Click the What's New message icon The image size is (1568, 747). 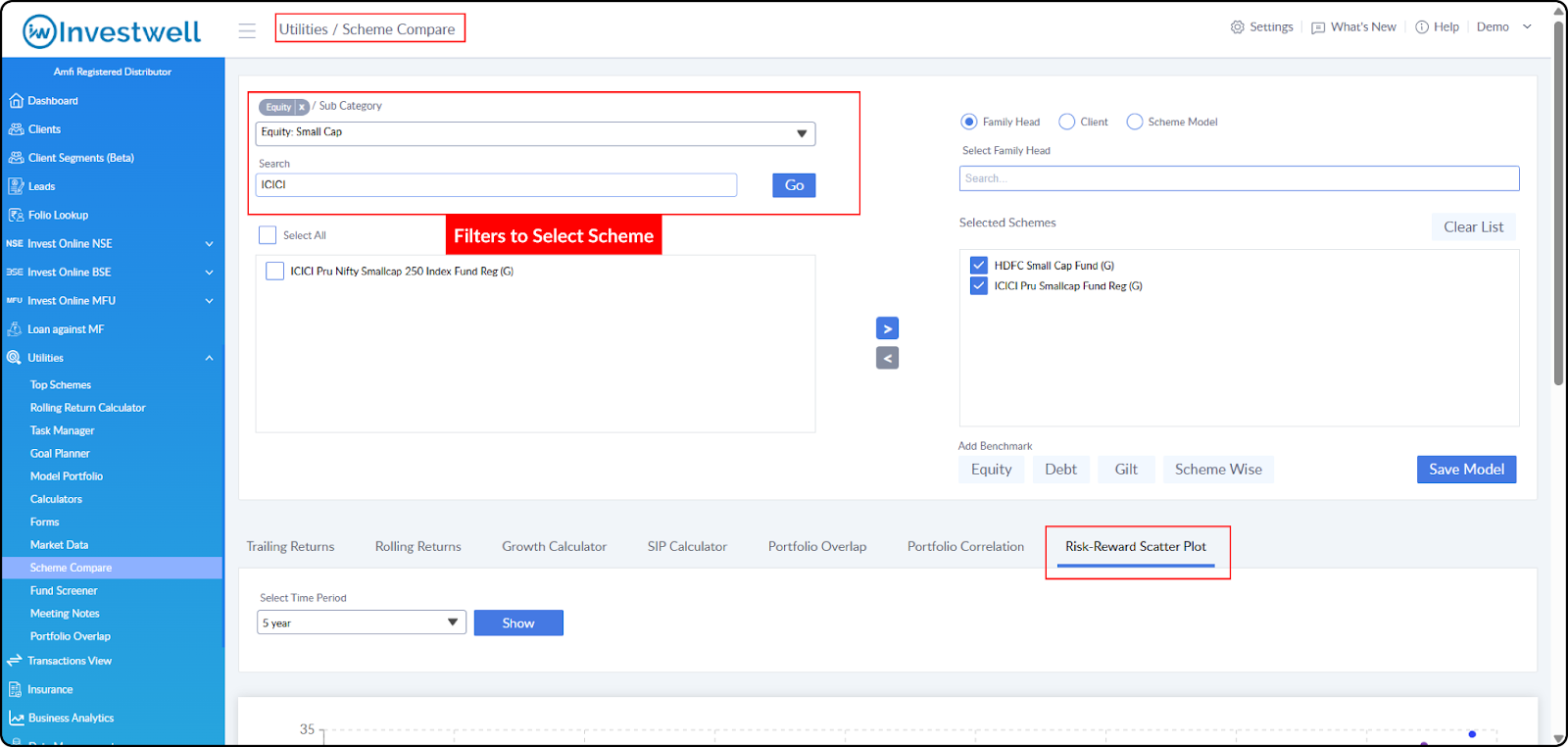(1318, 27)
